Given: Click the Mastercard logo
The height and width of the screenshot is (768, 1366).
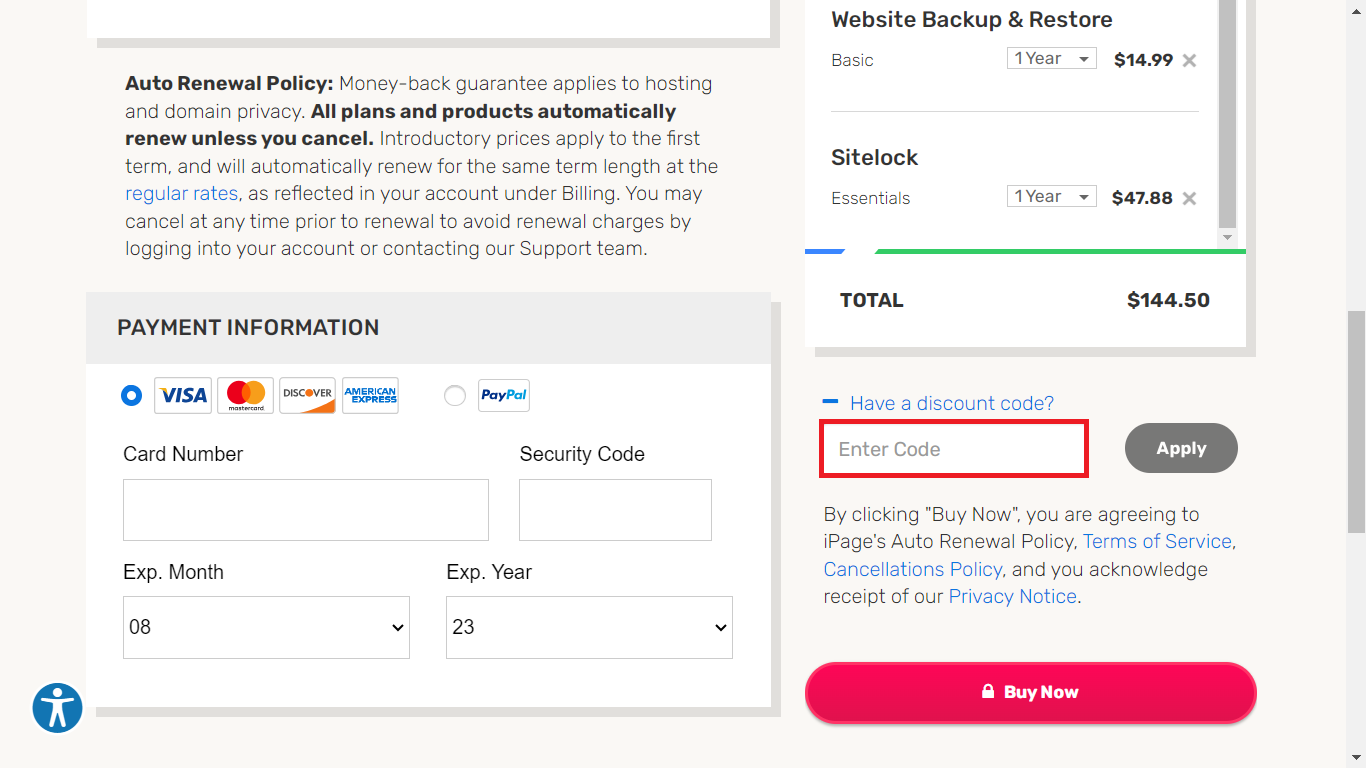Looking at the screenshot, I should (x=246, y=396).
